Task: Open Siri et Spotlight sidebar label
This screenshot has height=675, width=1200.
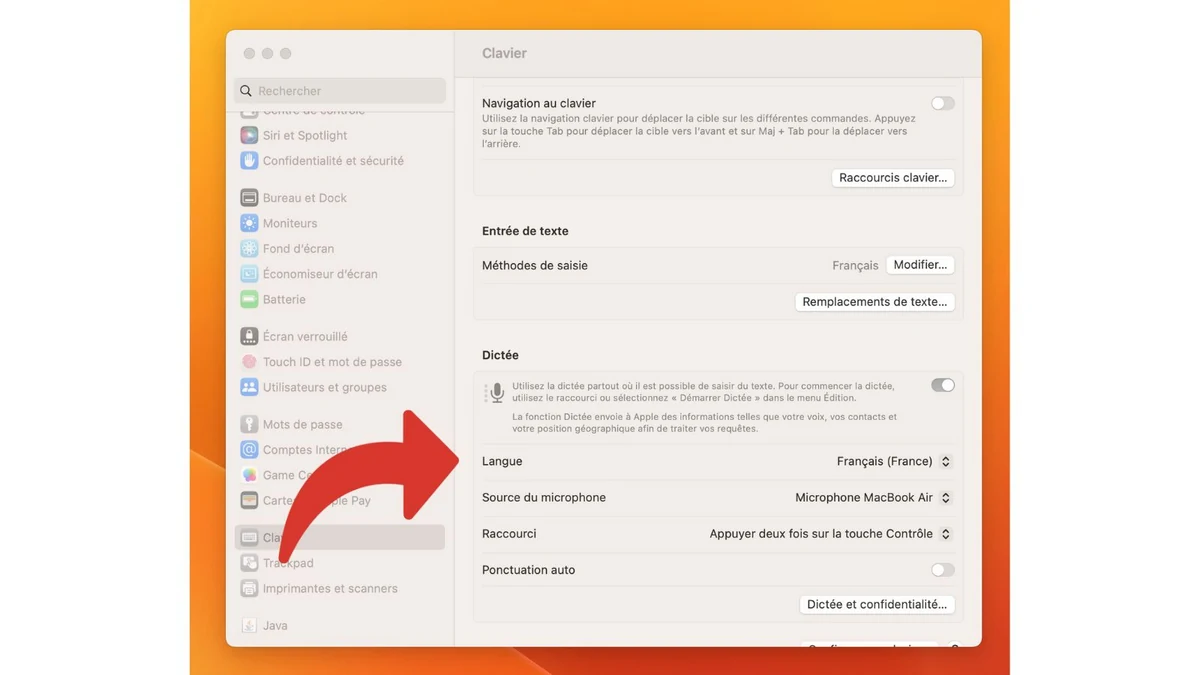Action: pos(305,135)
